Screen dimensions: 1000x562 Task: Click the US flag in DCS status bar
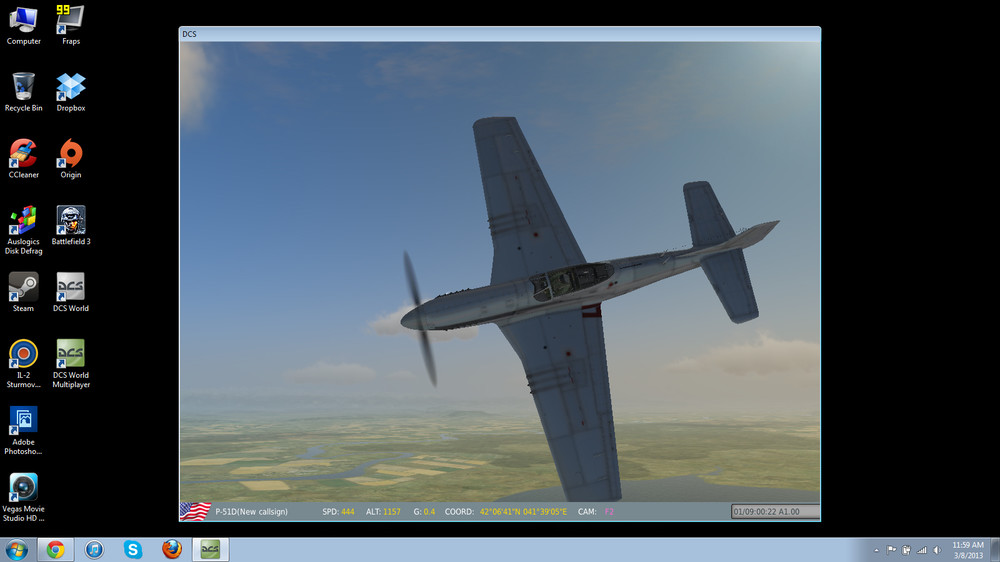point(195,511)
